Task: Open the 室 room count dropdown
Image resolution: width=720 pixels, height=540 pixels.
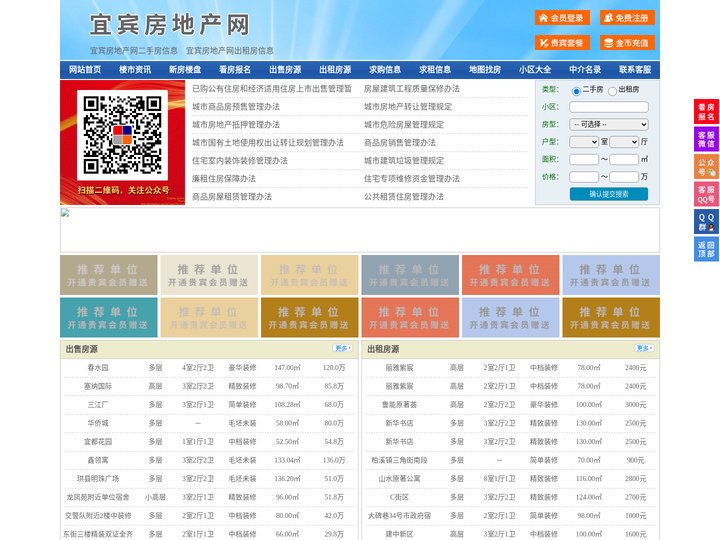Action: 584,142
